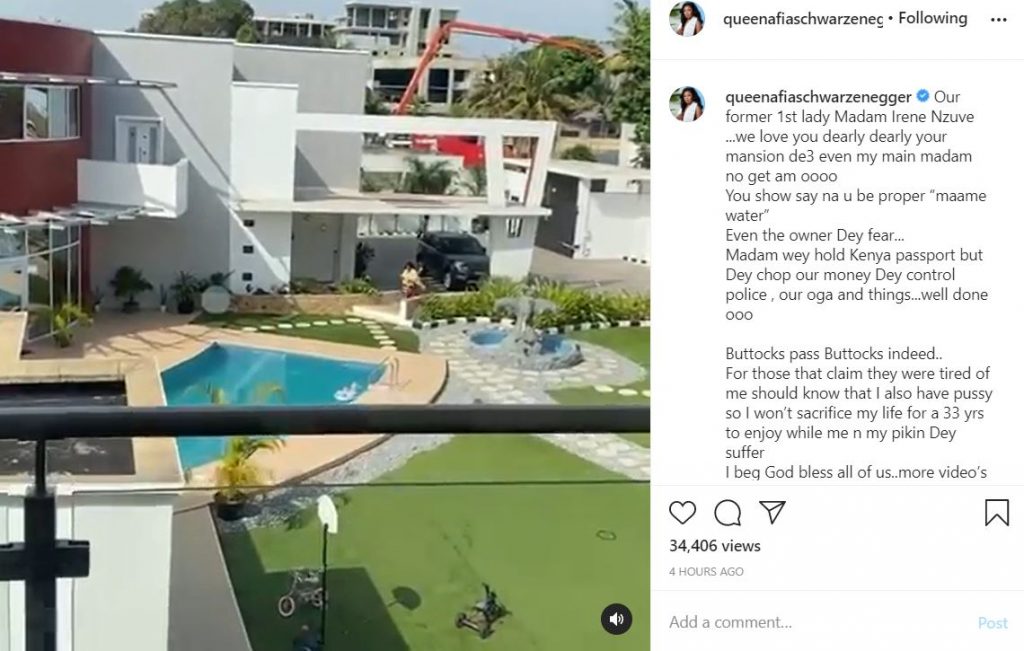Screen dimensions: 1024x651
Task: Click the Following button in header
Action: point(933,18)
